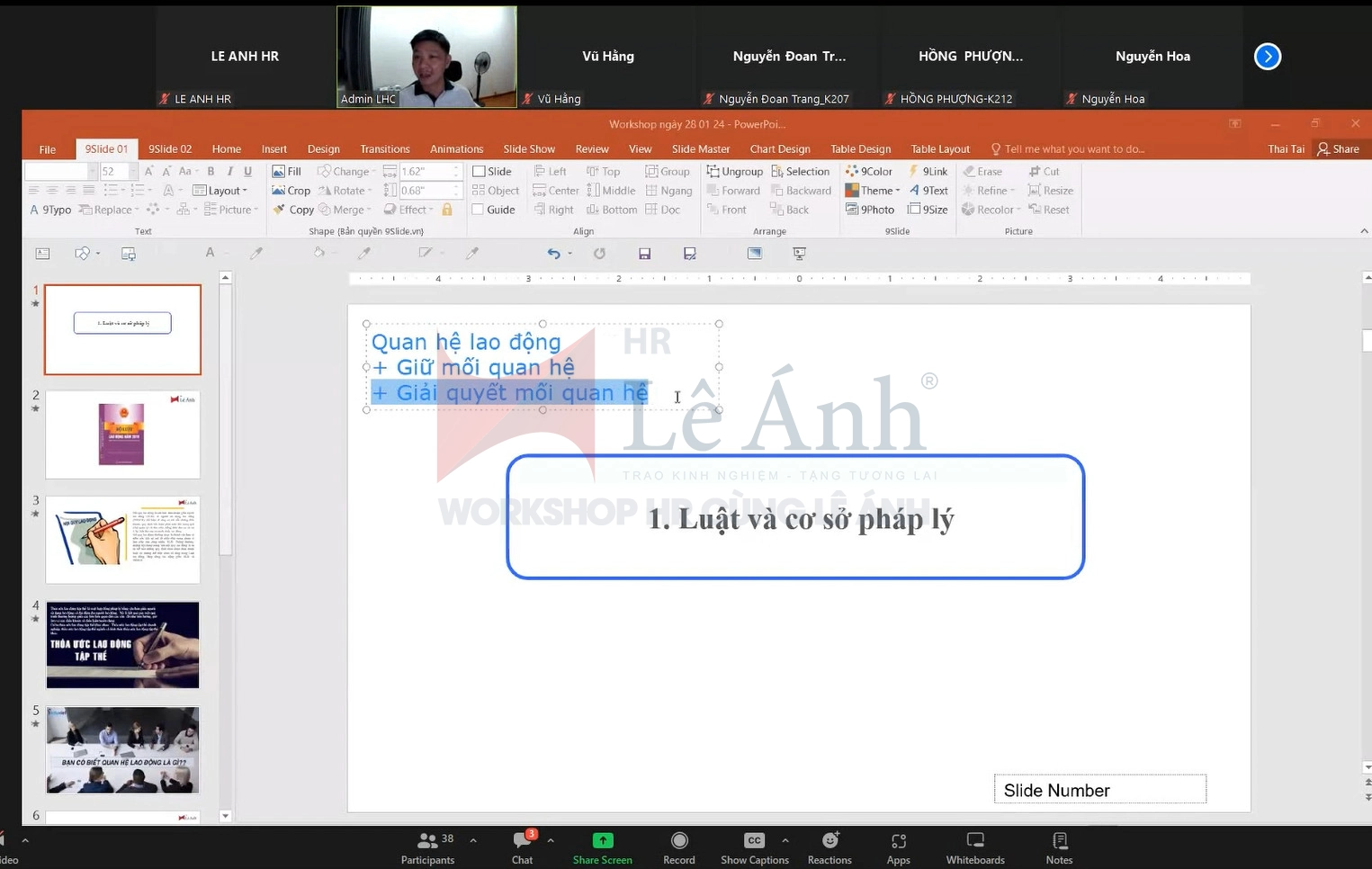Expand the font size combo box
The image size is (1372, 869).
point(132,171)
